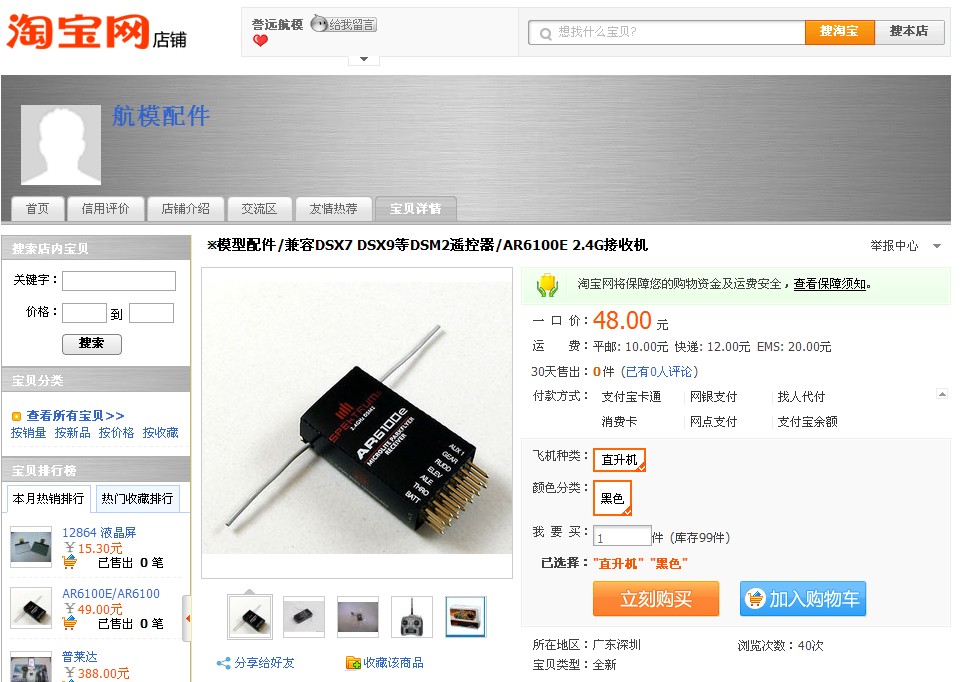This screenshot has width=973, height=682.
Task: Select the 黑色 color option
Action: (612, 498)
